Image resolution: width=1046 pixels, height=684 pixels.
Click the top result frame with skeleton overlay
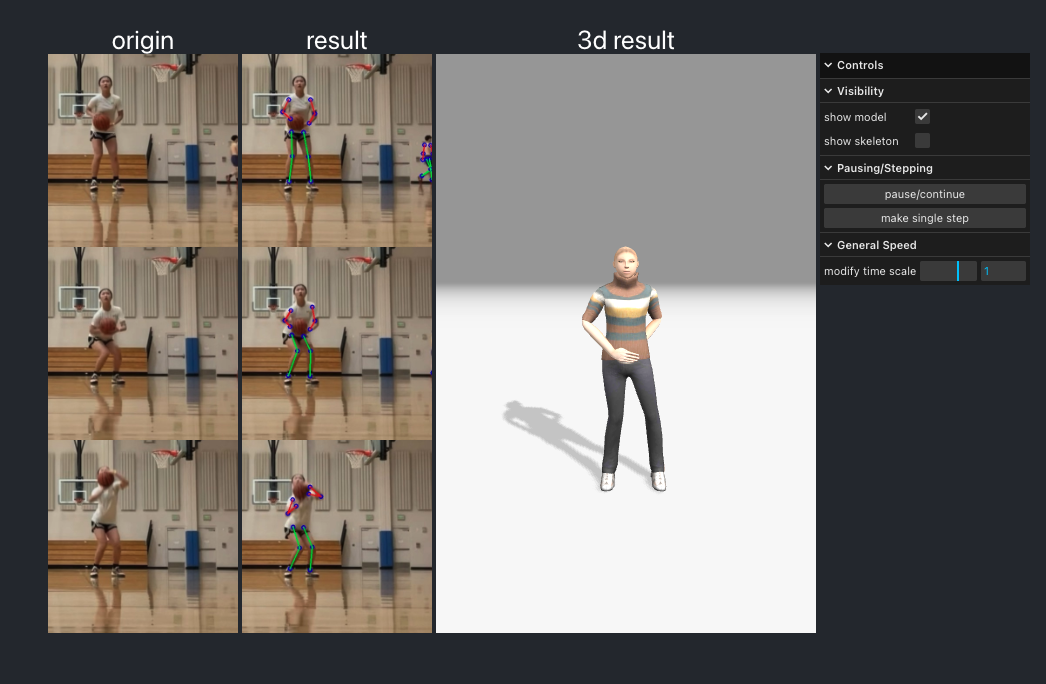point(336,150)
